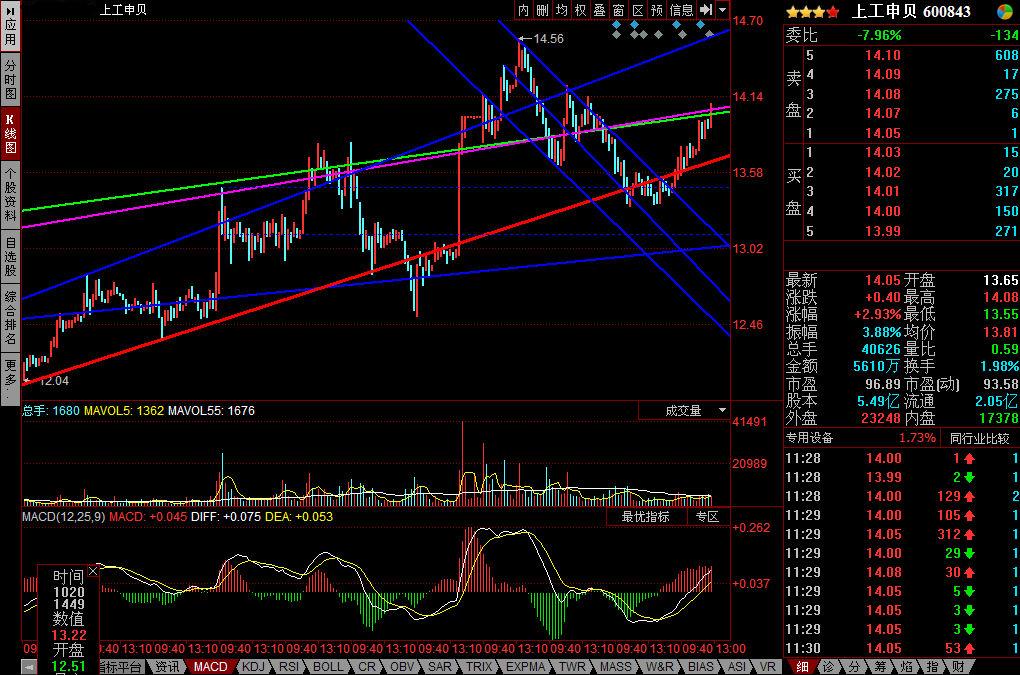1020x675 pixels.
Task: Switch to the RSI indicator tab
Action: pos(288,667)
